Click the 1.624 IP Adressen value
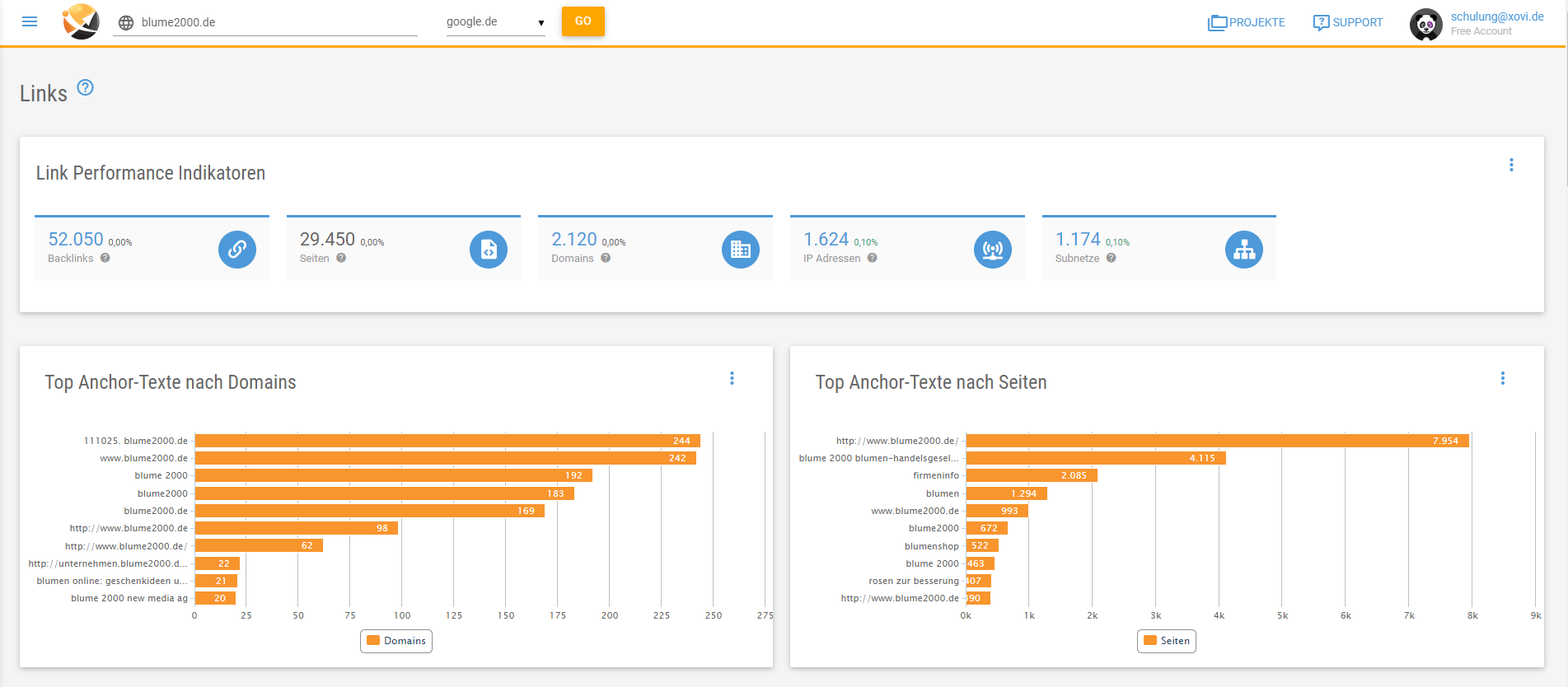This screenshot has height=687, width=1568. click(x=826, y=239)
